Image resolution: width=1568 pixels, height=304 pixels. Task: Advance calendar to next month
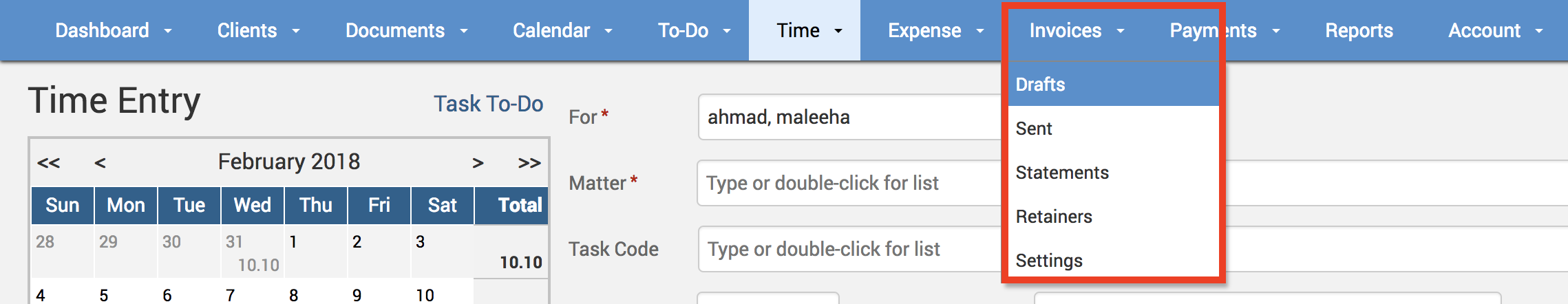click(478, 163)
